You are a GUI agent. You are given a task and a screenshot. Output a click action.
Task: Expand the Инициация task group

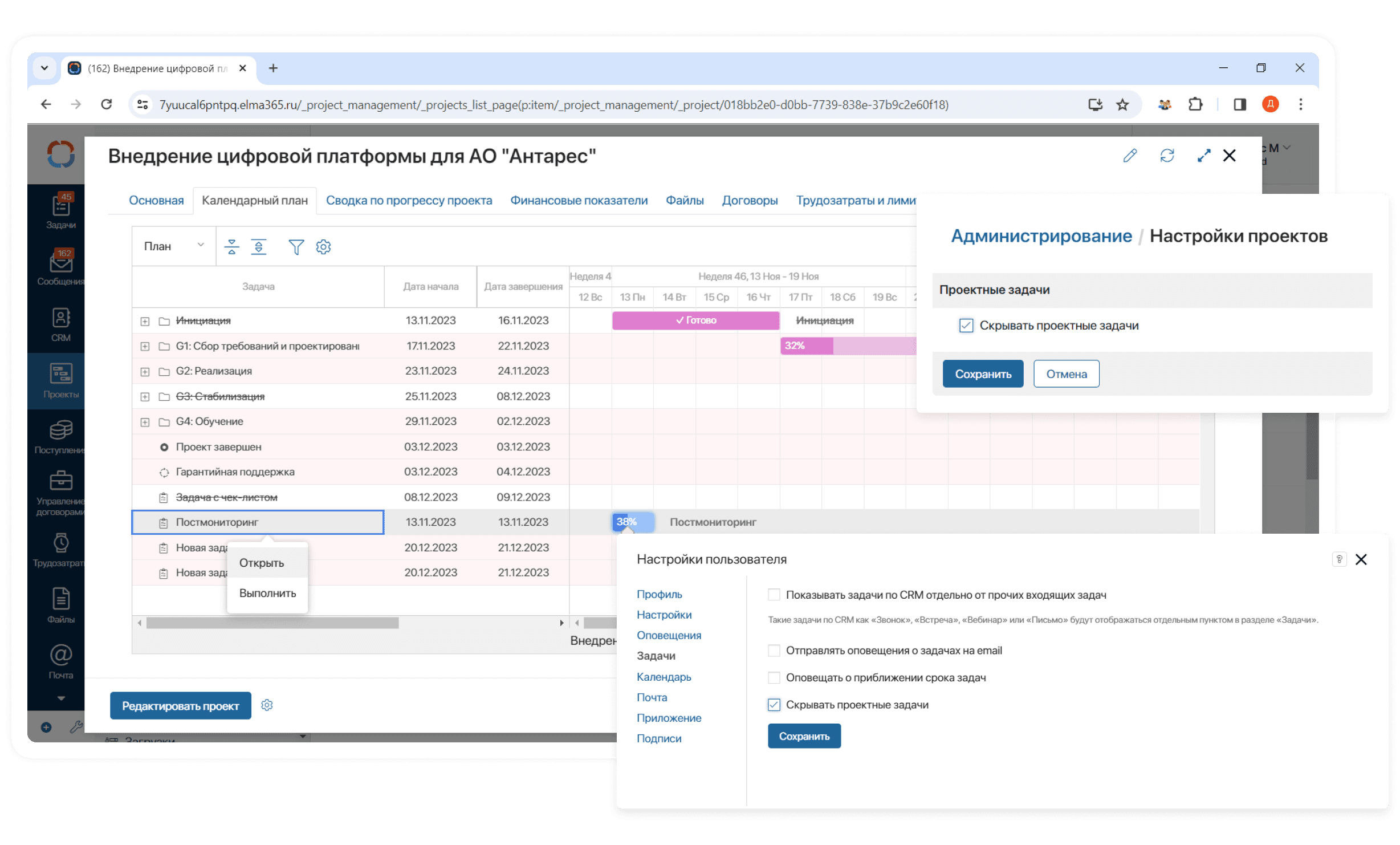(145, 321)
